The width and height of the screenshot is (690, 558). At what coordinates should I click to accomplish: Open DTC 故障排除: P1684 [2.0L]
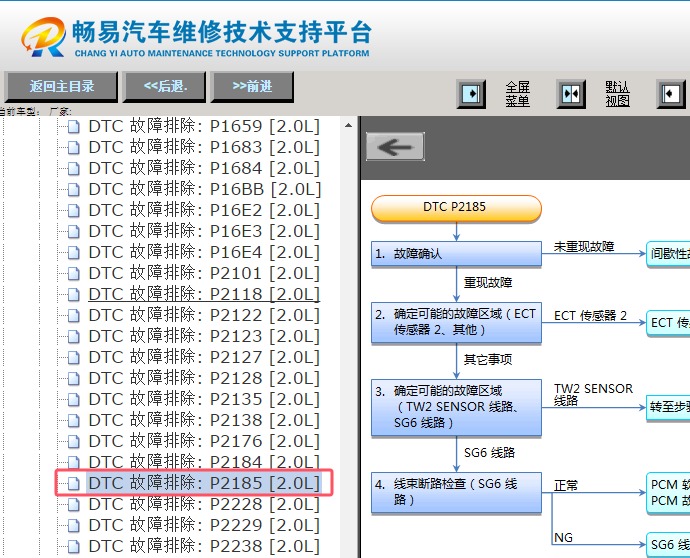tap(204, 169)
